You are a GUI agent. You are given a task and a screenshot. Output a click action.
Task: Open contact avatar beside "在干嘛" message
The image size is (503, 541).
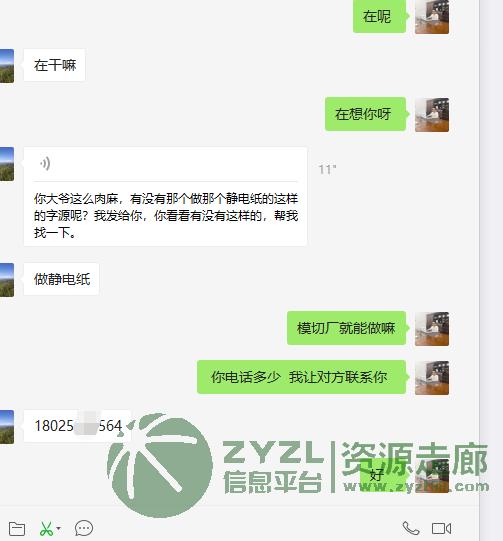point(7,66)
